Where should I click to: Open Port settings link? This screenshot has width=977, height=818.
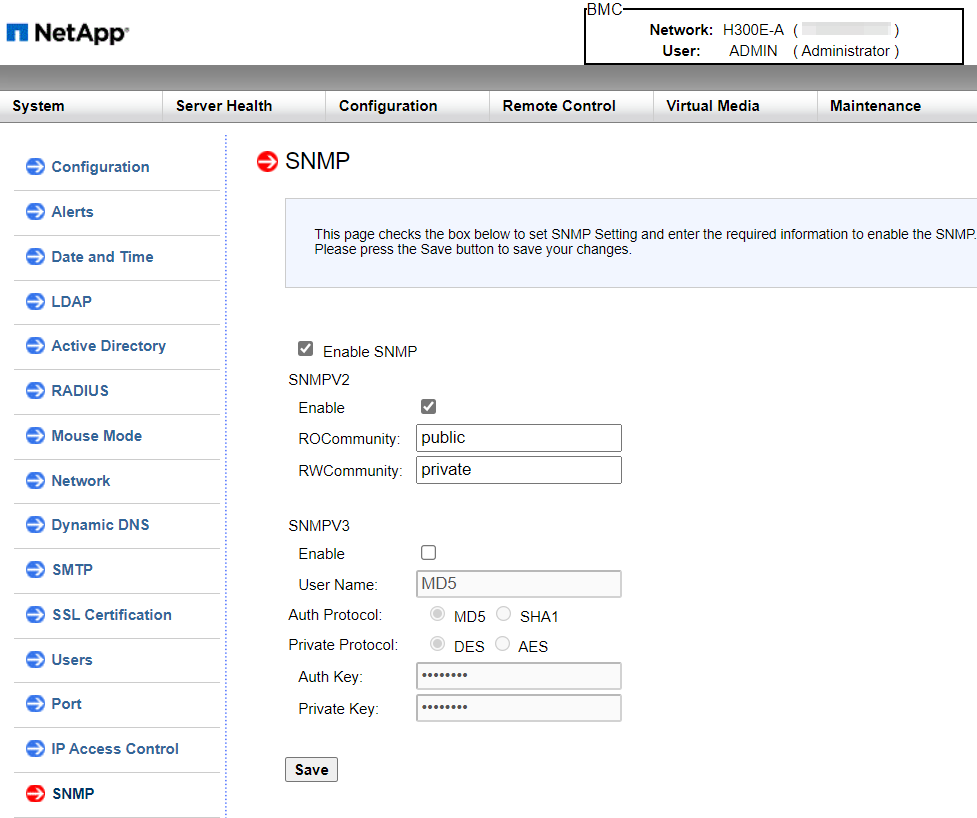coord(66,703)
